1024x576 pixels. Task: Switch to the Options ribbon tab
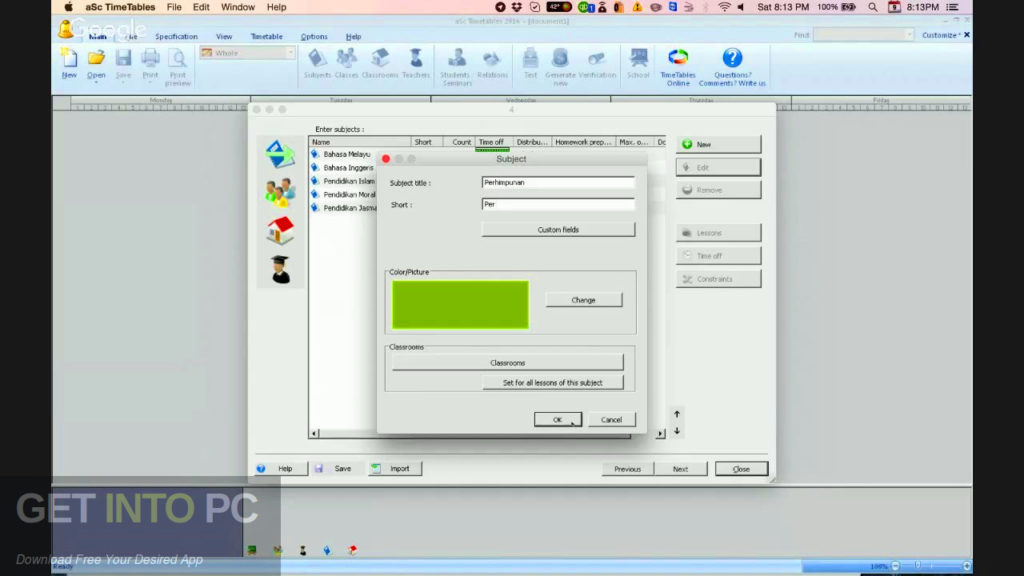click(x=314, y=37)
